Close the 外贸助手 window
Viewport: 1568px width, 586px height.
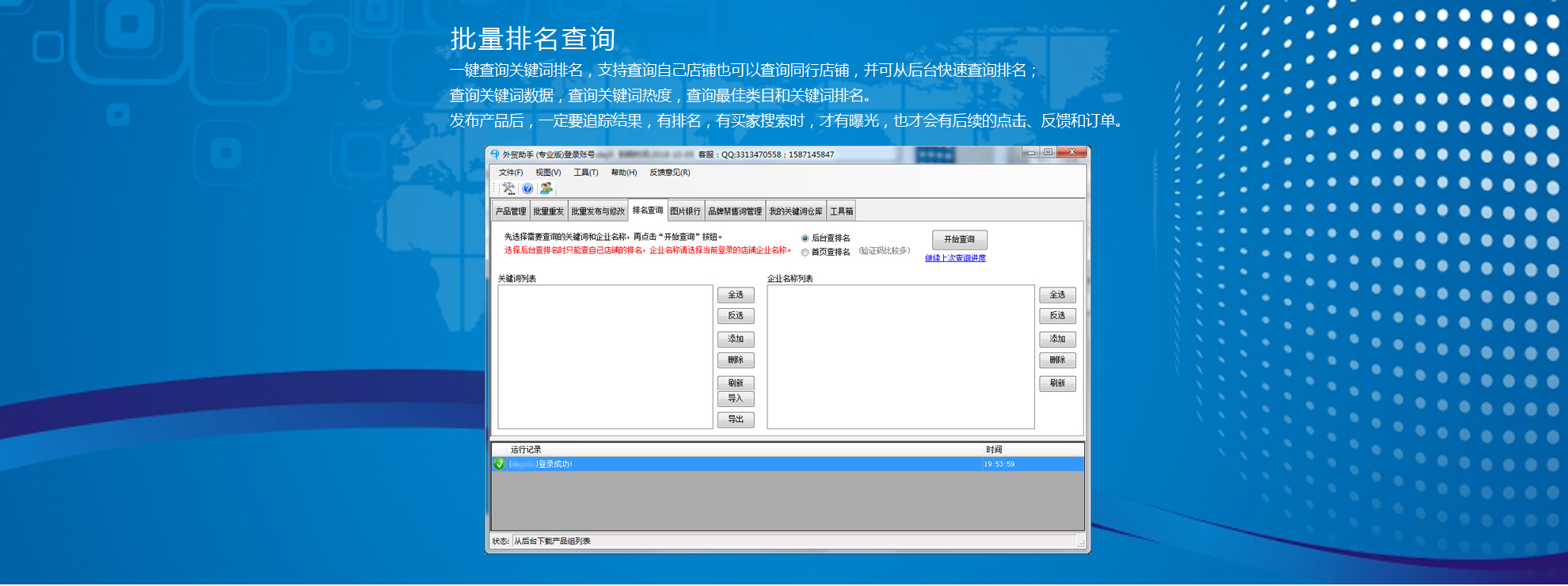coord(1072,153)
